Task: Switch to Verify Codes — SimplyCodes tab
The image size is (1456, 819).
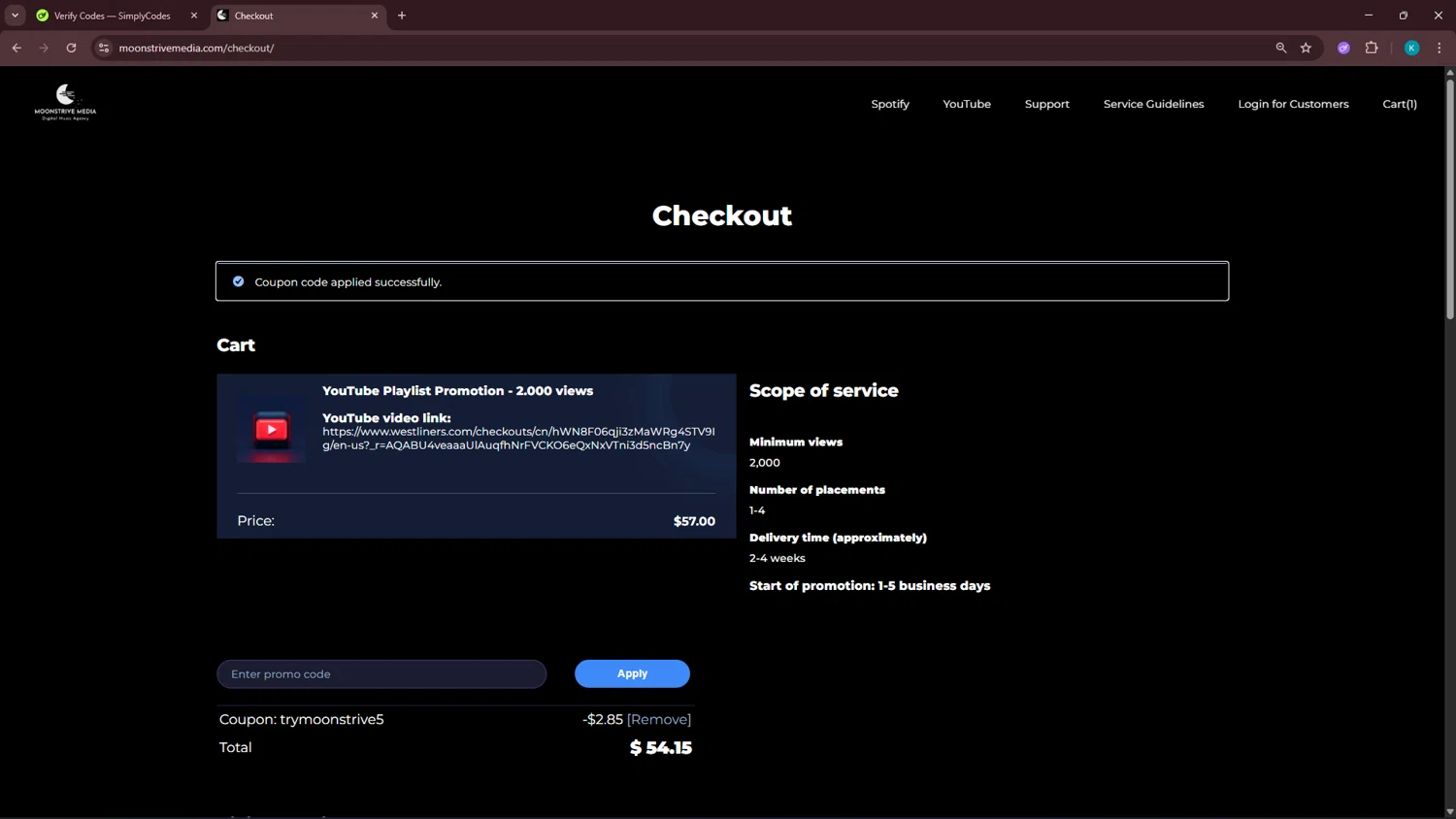Action: [x=113, y=16]
